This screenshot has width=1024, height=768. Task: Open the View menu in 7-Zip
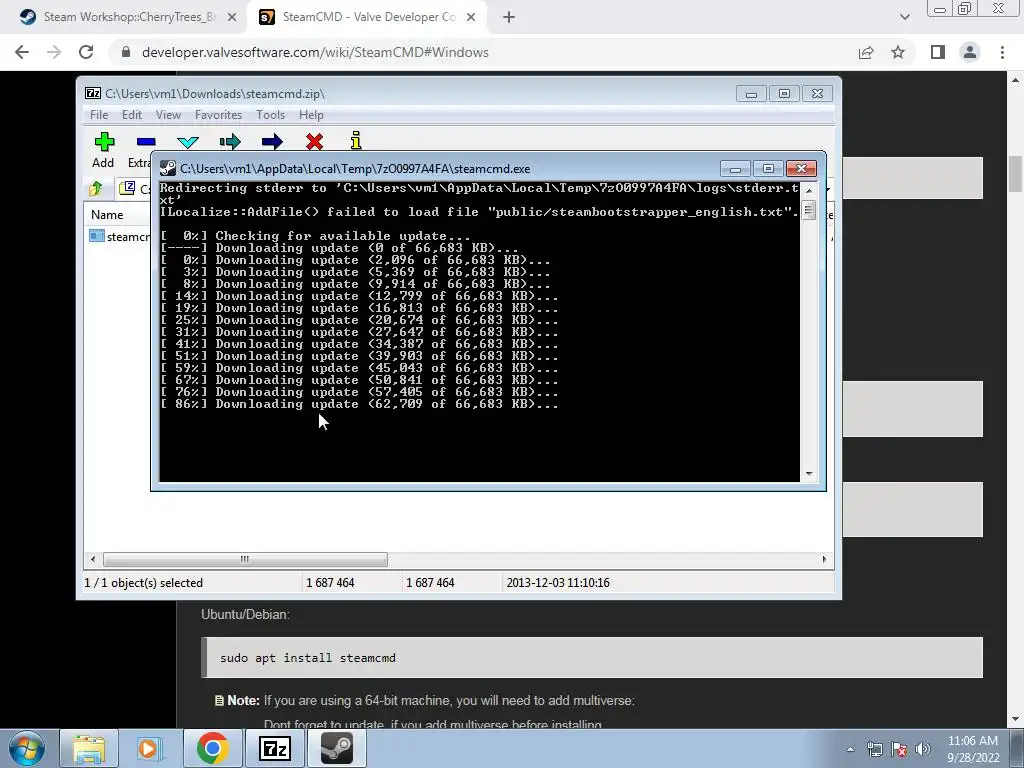click(x=168, y=115)
